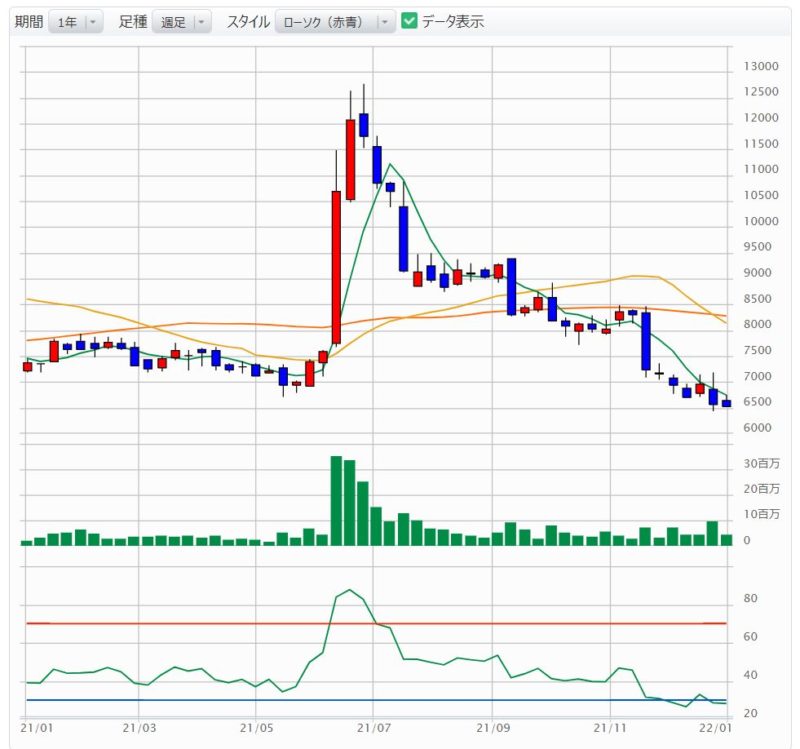Click the 11000 price axis label

click(761, 169)
